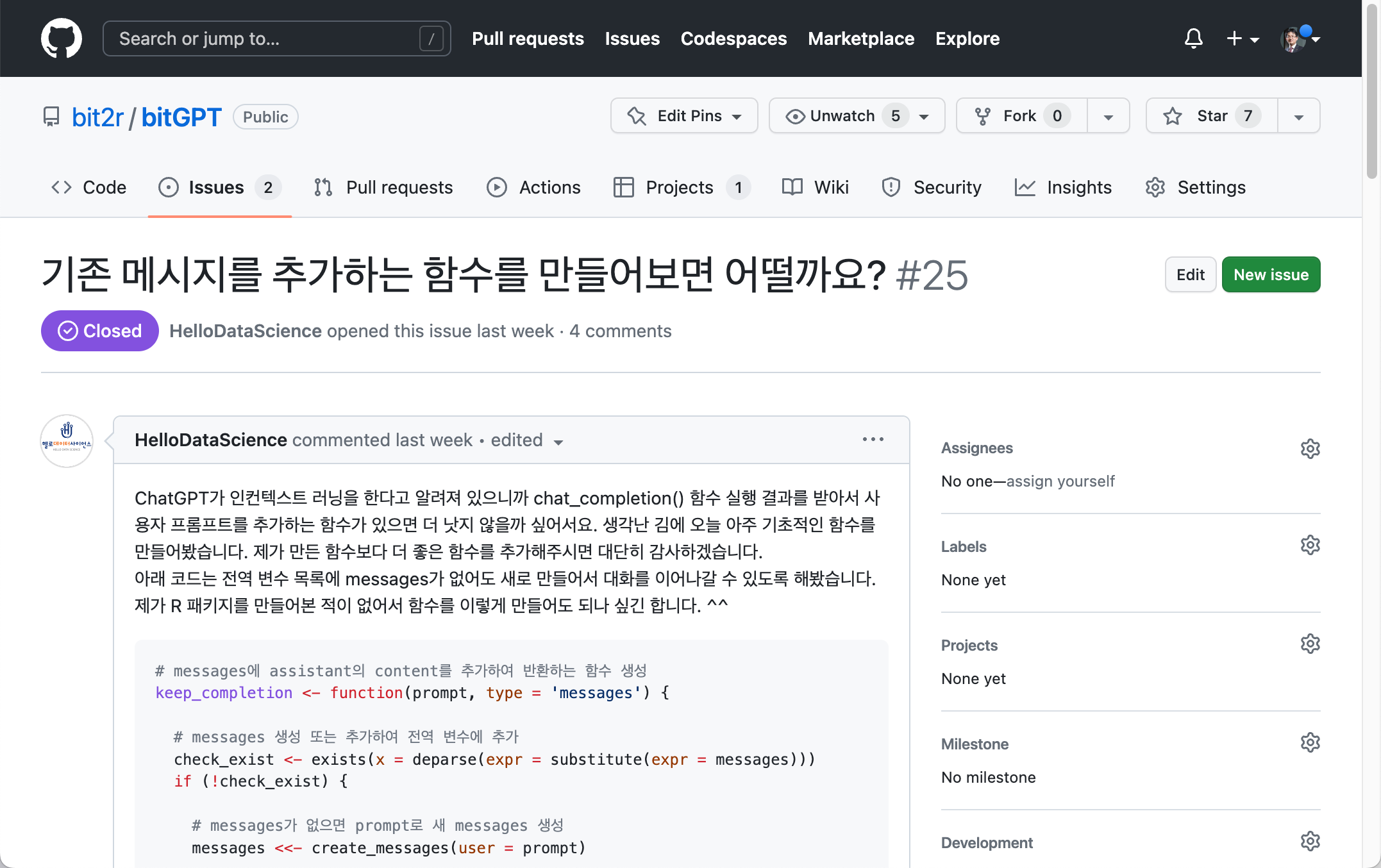
Task: Open the notifications bell
Action: (x=1193, y=38)
